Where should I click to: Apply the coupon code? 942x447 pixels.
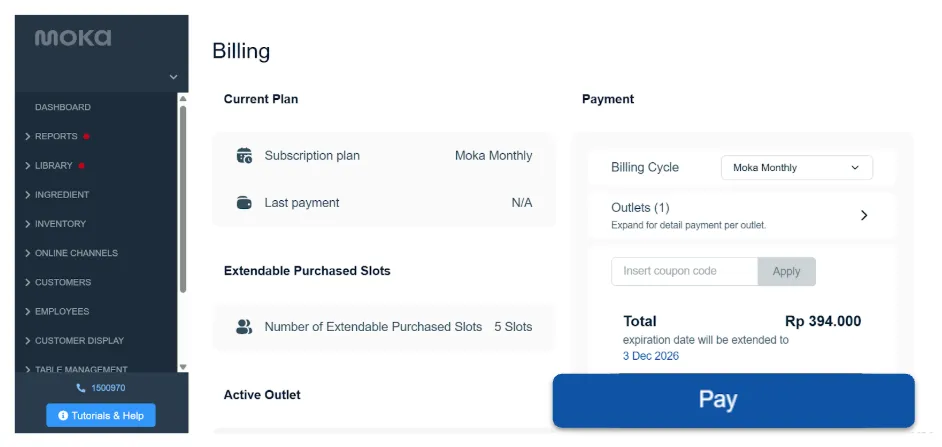tap(786, 272)
